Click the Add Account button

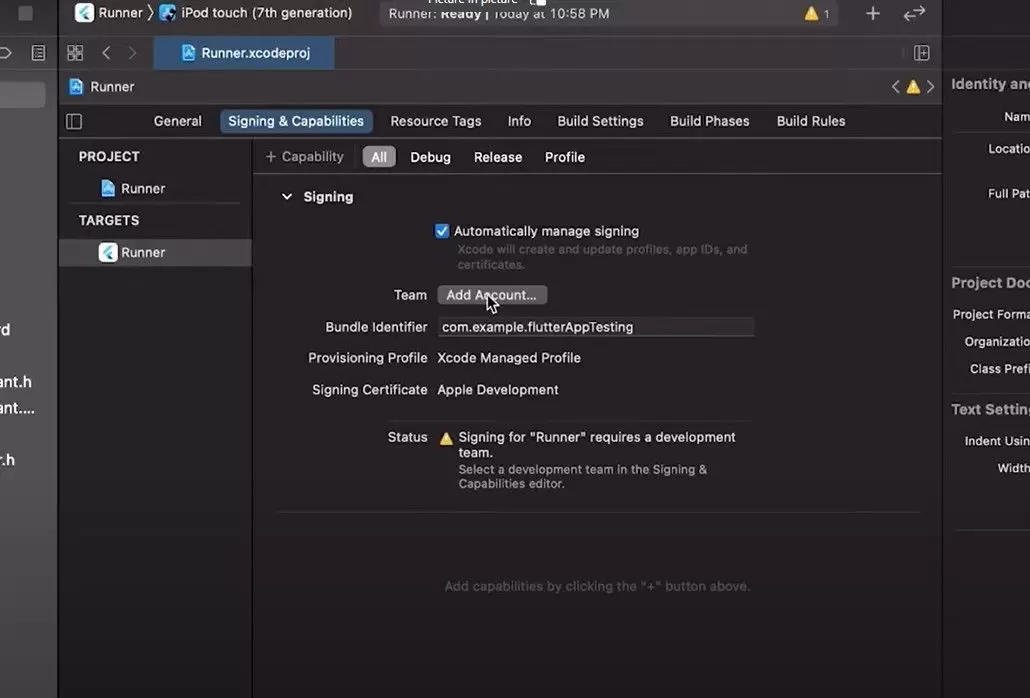tap(492, 295)
